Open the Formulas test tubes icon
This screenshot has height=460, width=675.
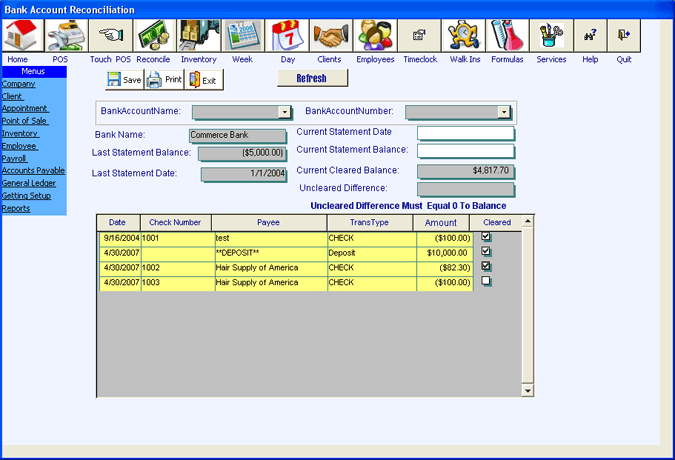click(507, 36)
